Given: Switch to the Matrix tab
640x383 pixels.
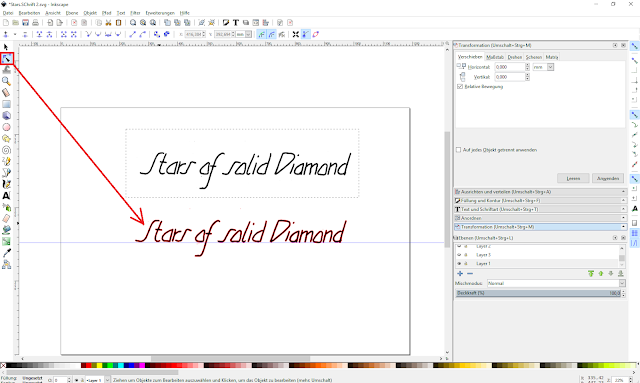Looking at the screenshot, I should (551, 57).
